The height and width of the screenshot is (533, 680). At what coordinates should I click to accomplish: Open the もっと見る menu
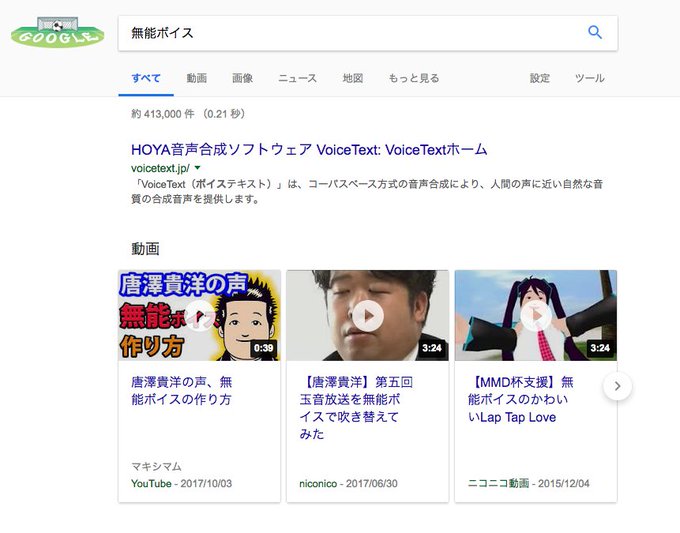(414, 78)
